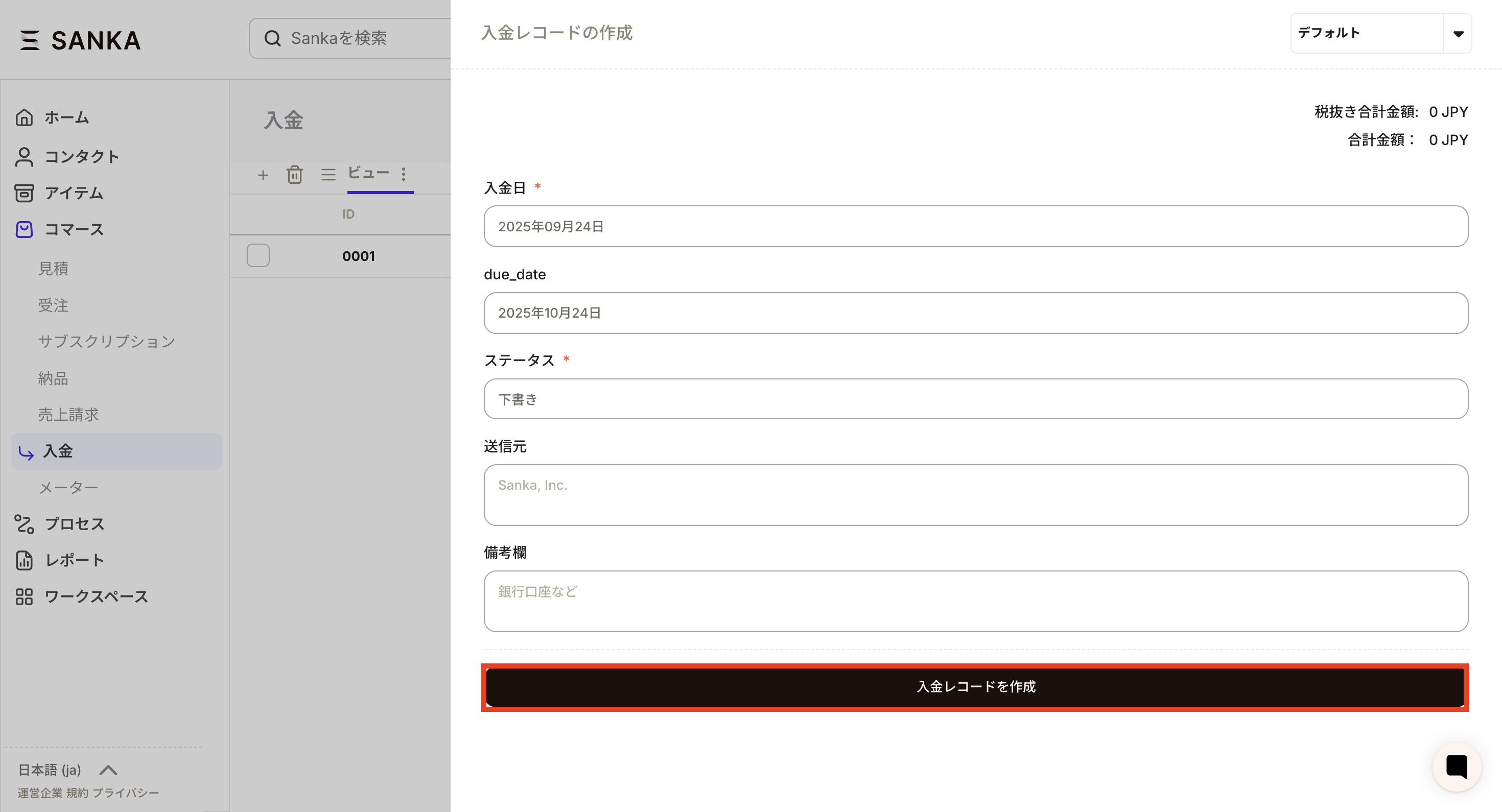Click the ホーム home icon in the sidebar
Viewport: 1502px width, 812px height.
(x=24, y=118)
